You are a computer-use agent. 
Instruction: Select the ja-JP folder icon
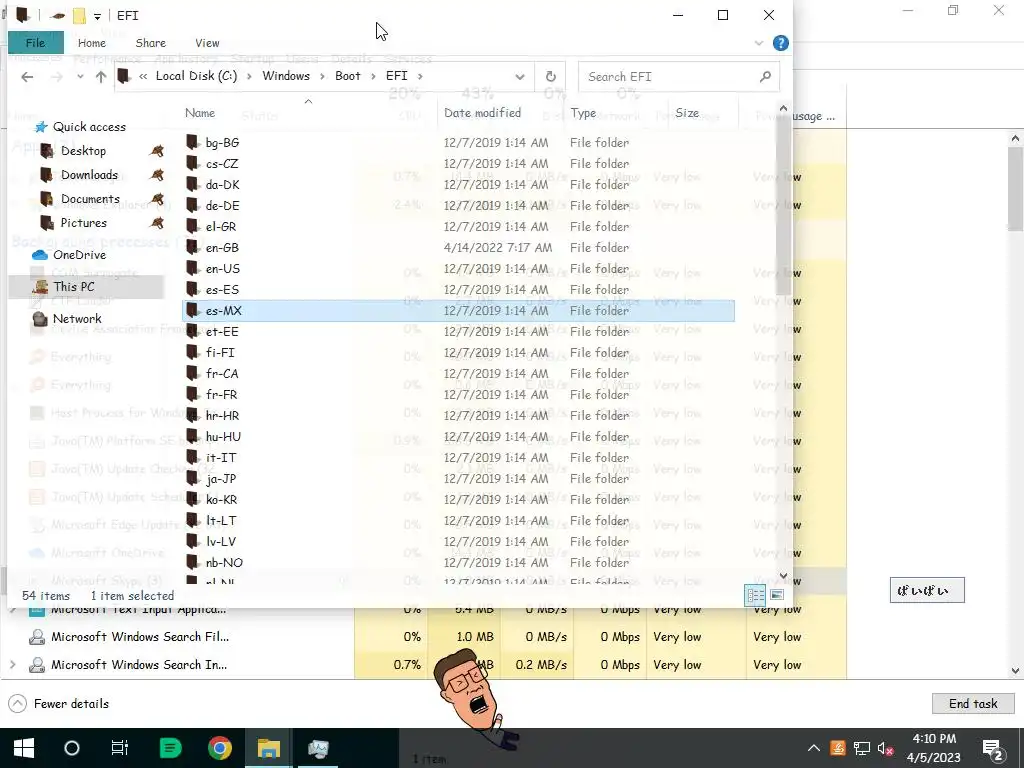192,479
